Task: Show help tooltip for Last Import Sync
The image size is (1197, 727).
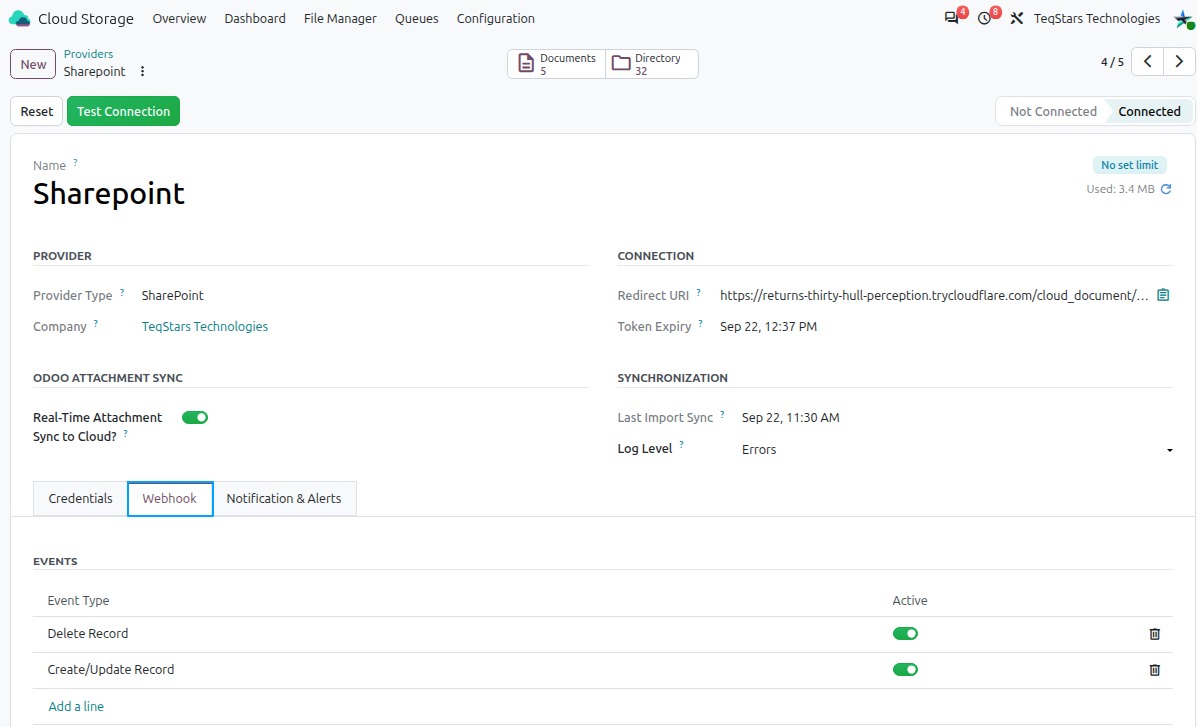Action: click(x=721, y=415)
